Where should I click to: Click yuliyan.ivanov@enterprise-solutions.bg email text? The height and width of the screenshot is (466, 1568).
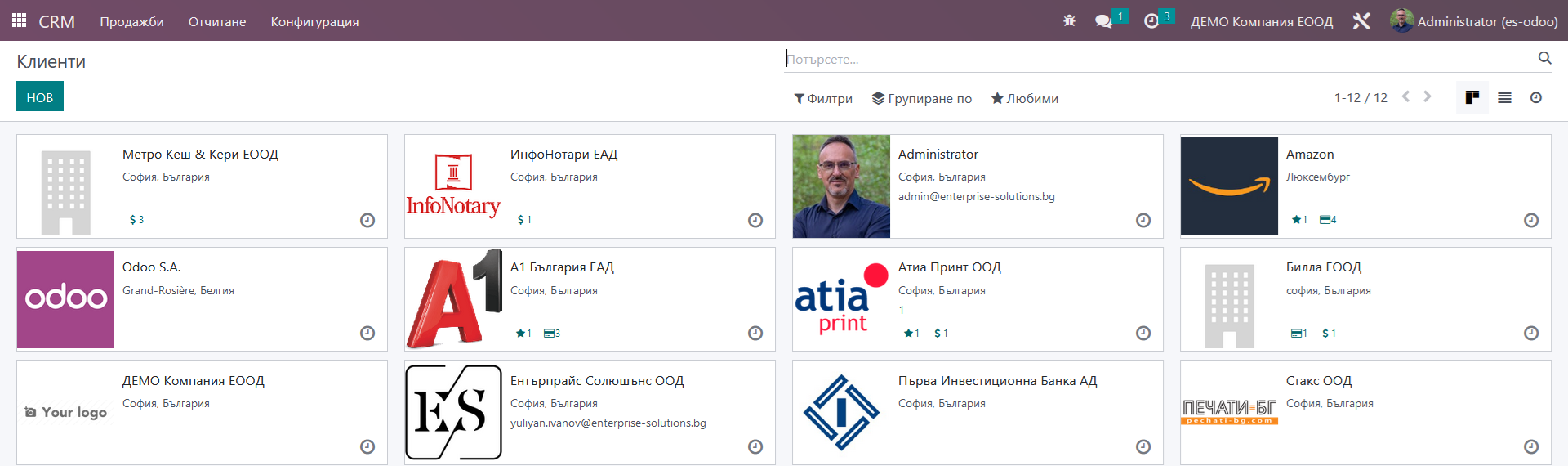coord(608,423)
